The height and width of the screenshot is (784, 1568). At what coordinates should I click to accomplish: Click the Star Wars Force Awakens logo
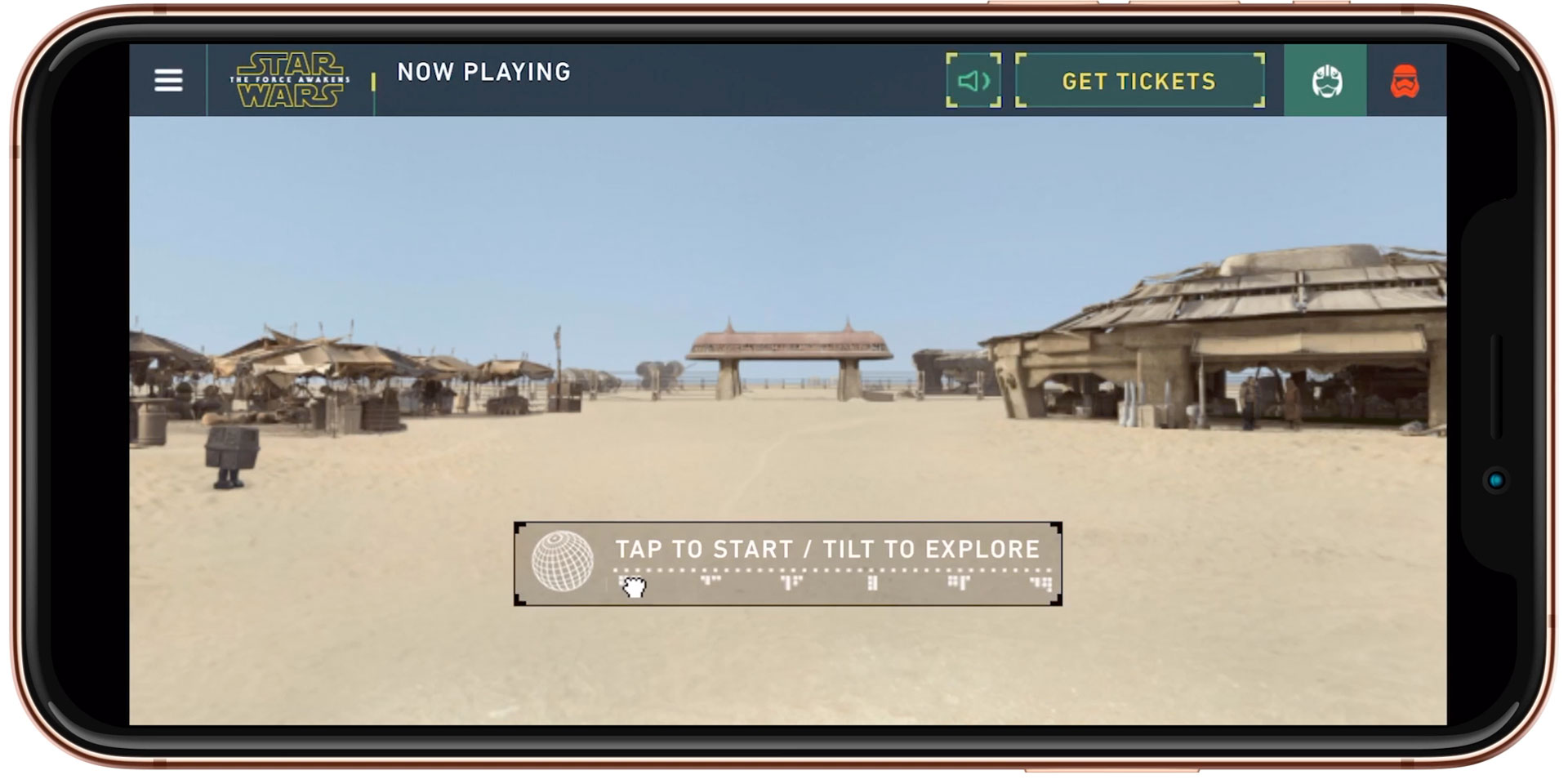290,80
